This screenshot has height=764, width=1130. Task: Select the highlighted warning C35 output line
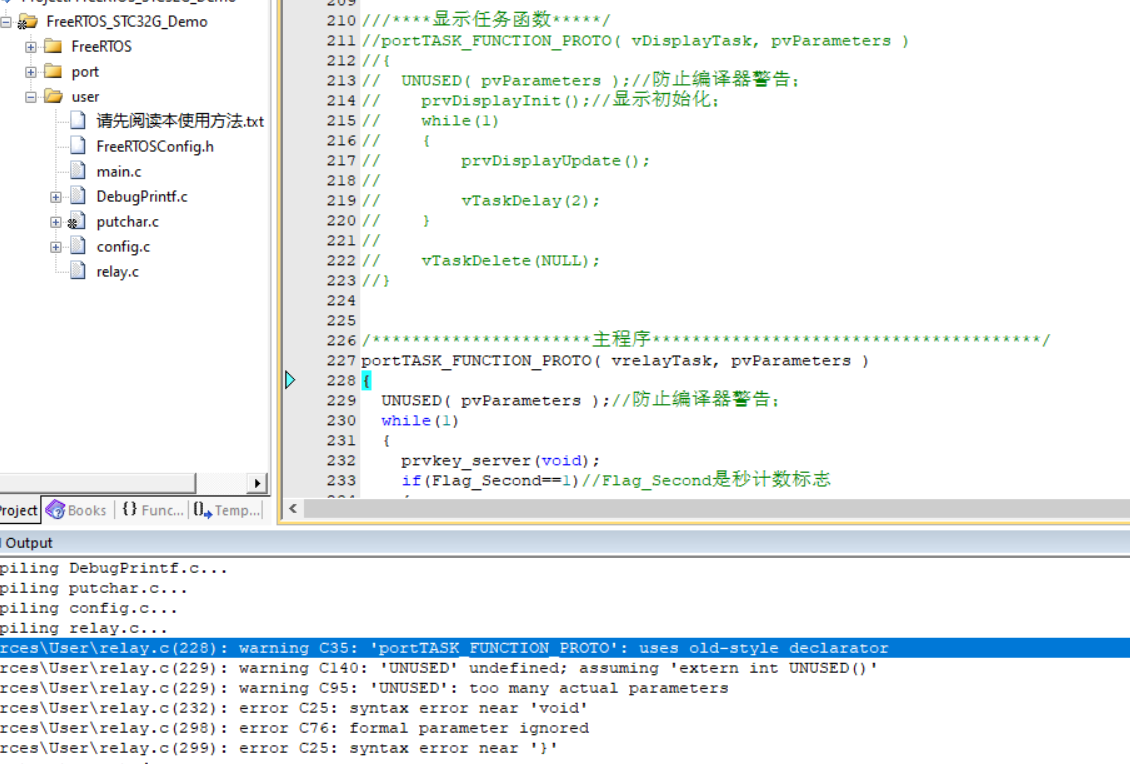(x=565, y=648)
